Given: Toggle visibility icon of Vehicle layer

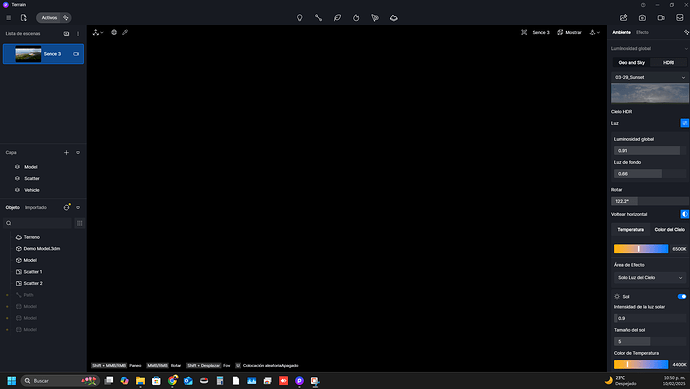Looking at the screenshot, I should click(x=17, y=190).
